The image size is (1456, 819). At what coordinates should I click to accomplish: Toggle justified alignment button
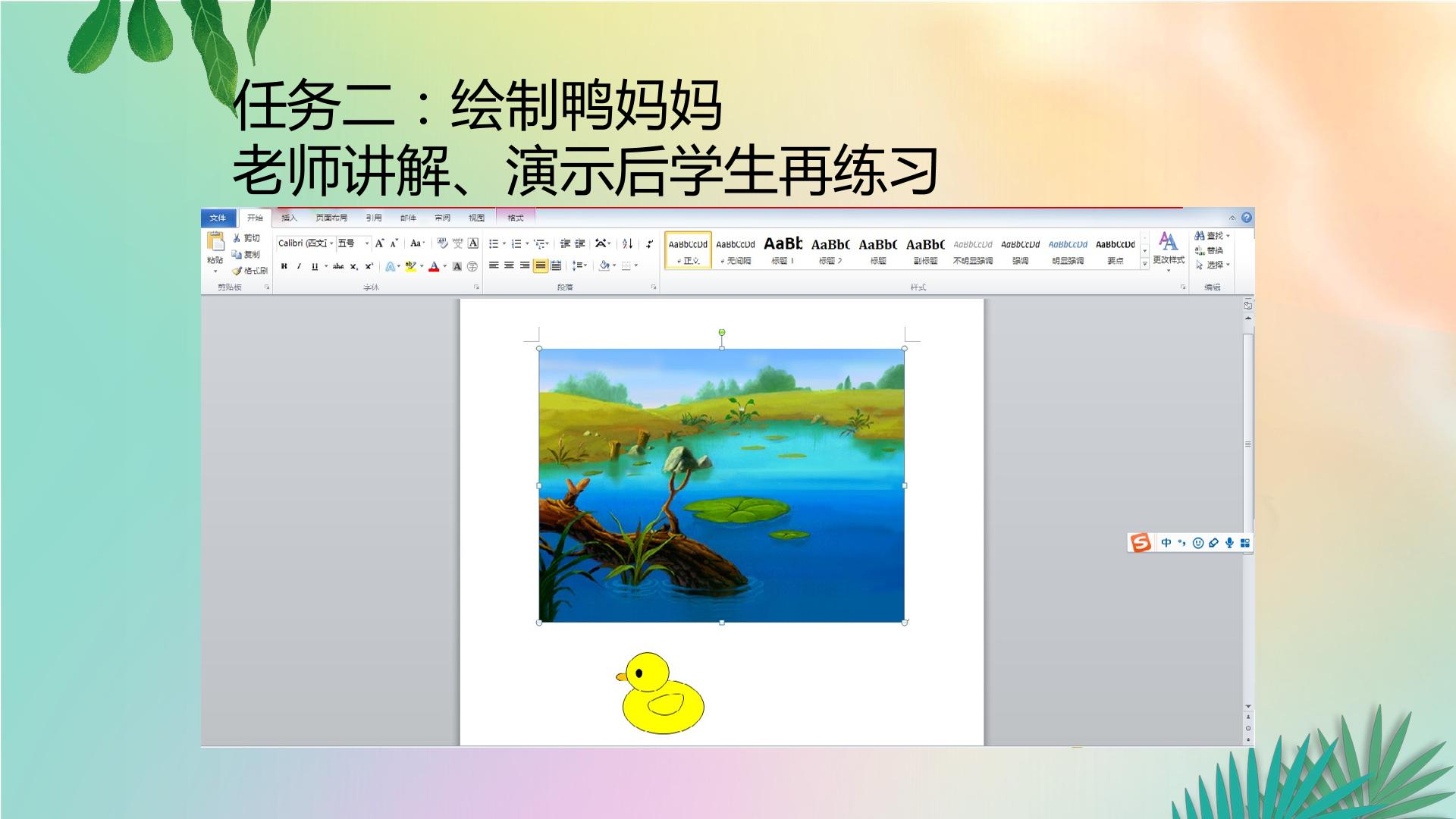[x=540, y=265]
